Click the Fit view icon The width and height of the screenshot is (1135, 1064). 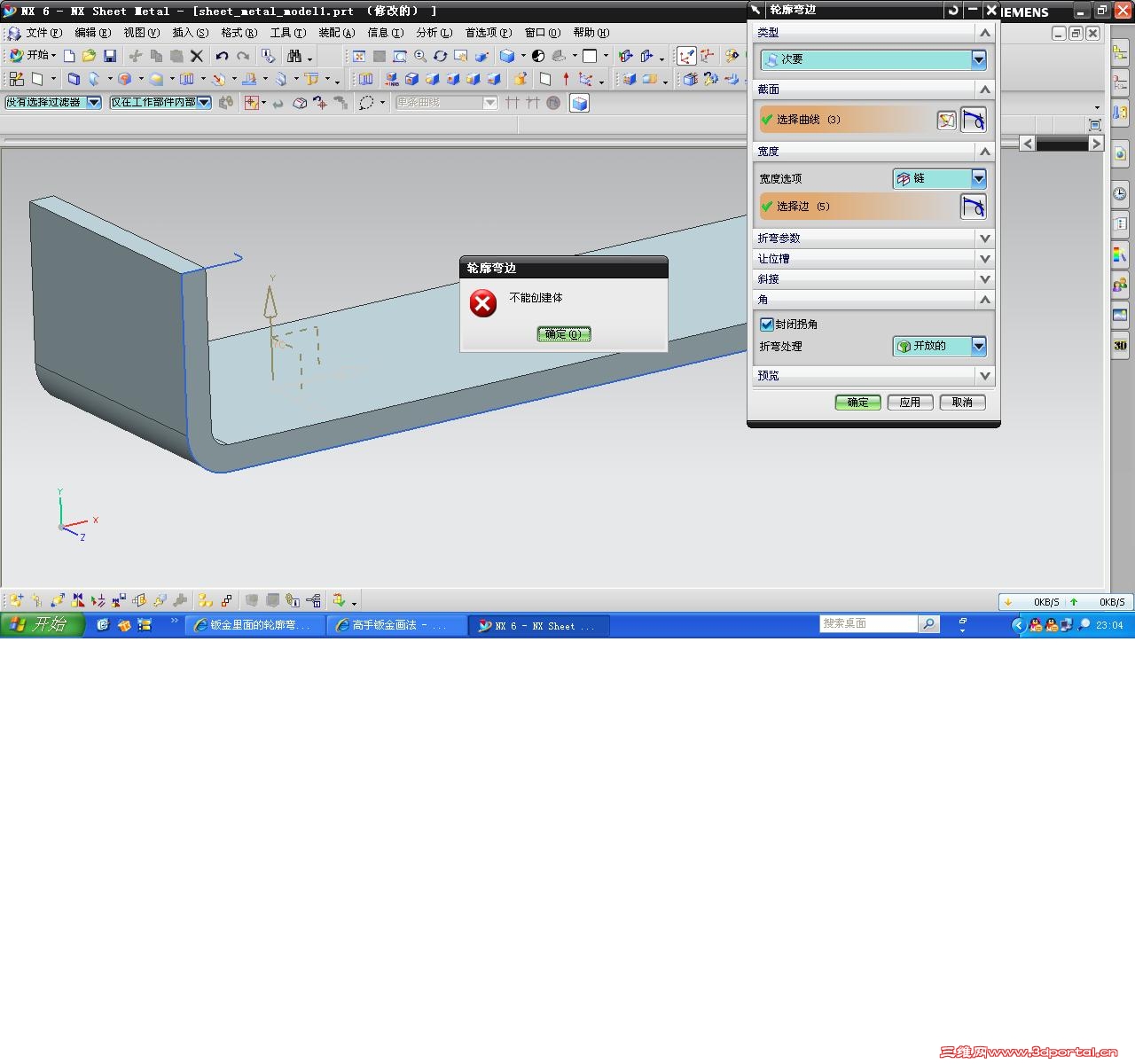359,56
